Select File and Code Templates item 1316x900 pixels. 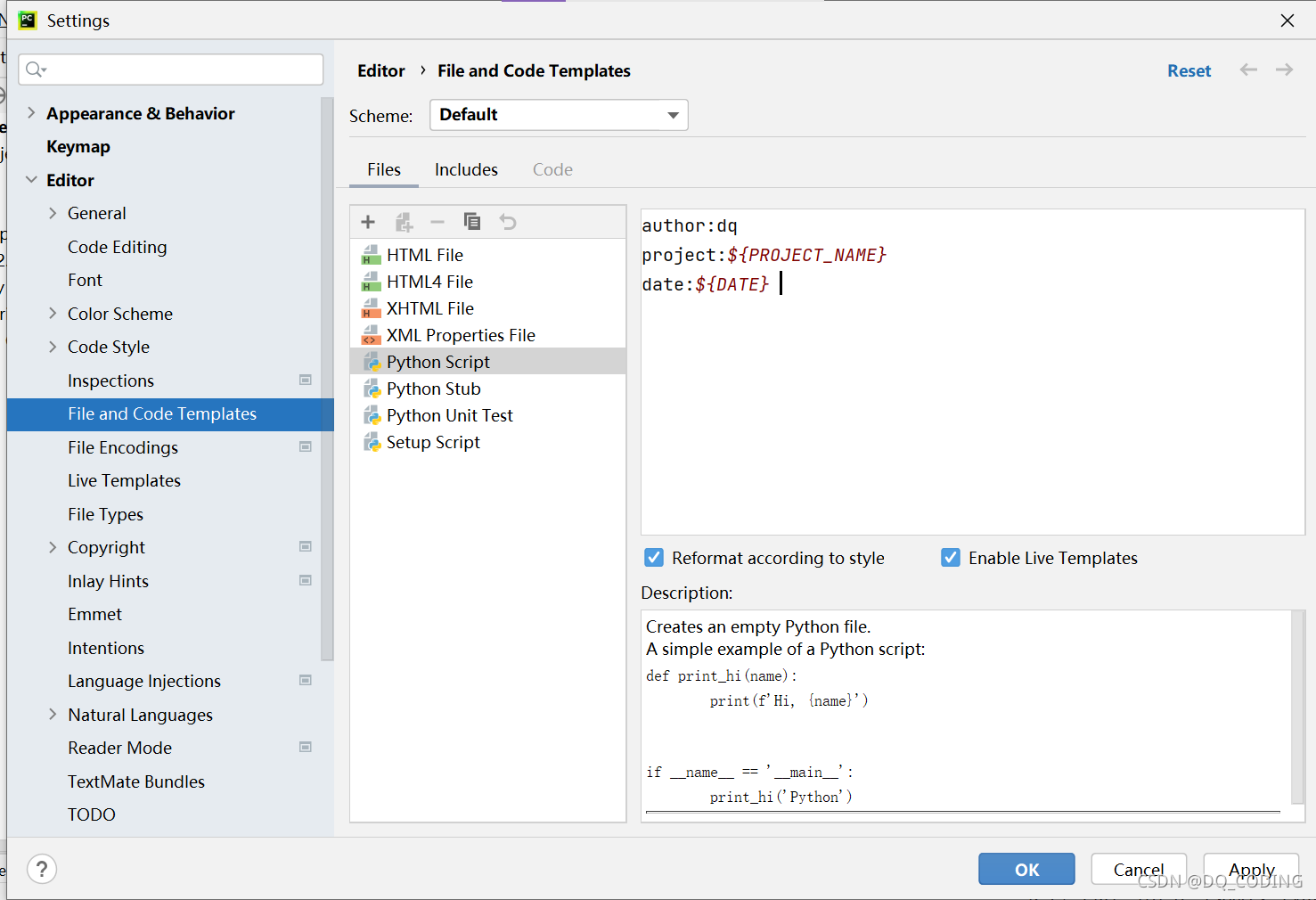tap(170, 414)
